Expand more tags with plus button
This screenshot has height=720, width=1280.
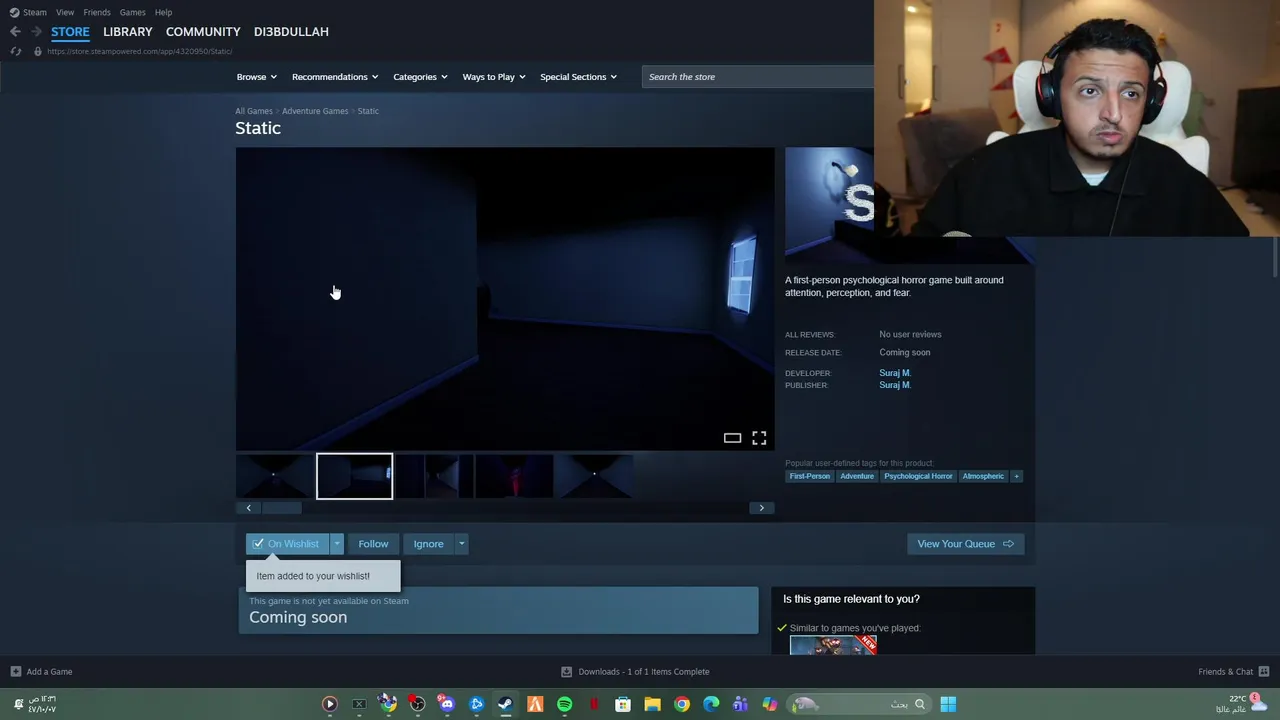click(1016, 476)
